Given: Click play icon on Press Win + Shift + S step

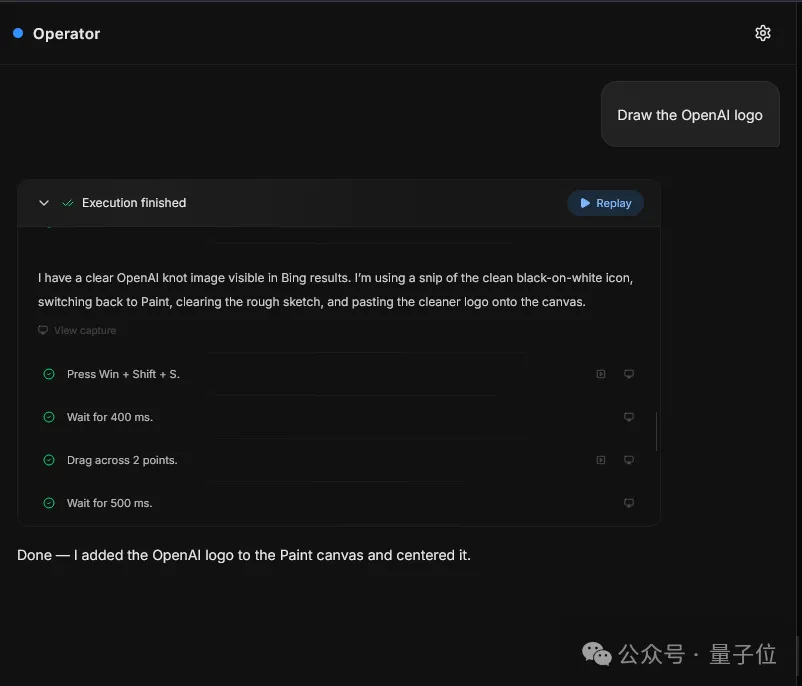Looking at the screenshot, I should click(601, 374).
